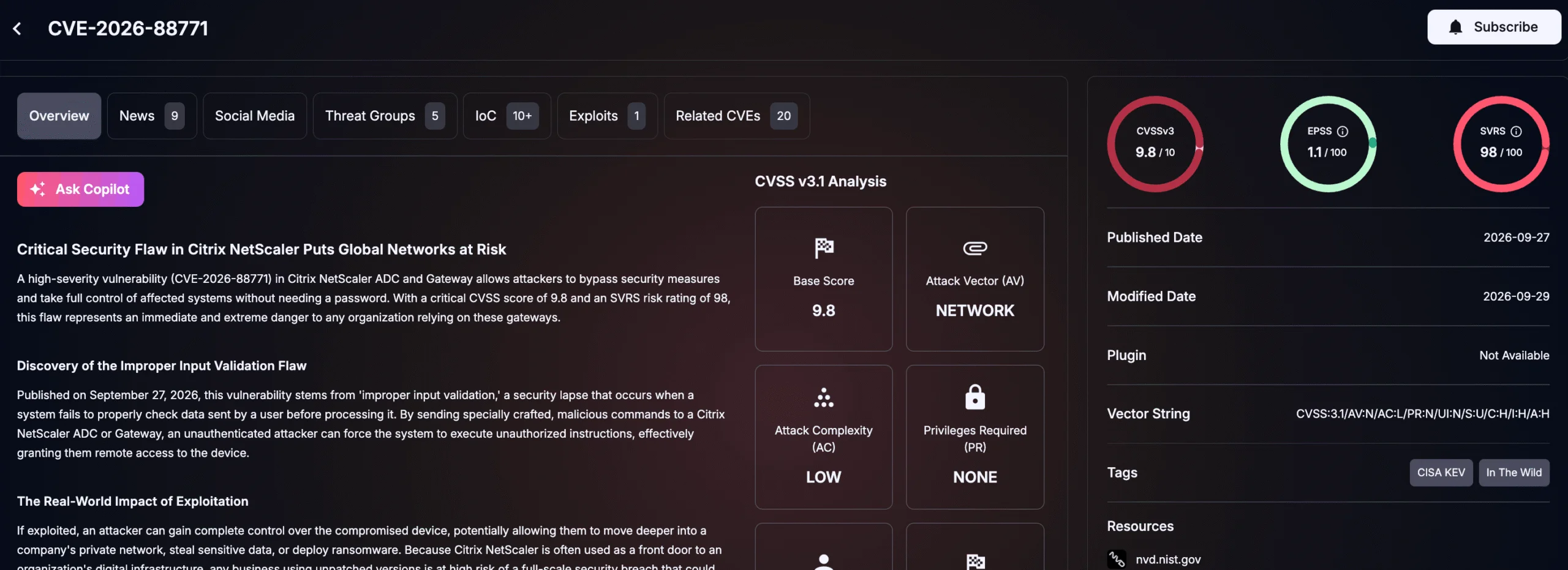Viewport: 1568px width, 570px height.
Task: Open the IoC tab
Action: pos(507,116)
